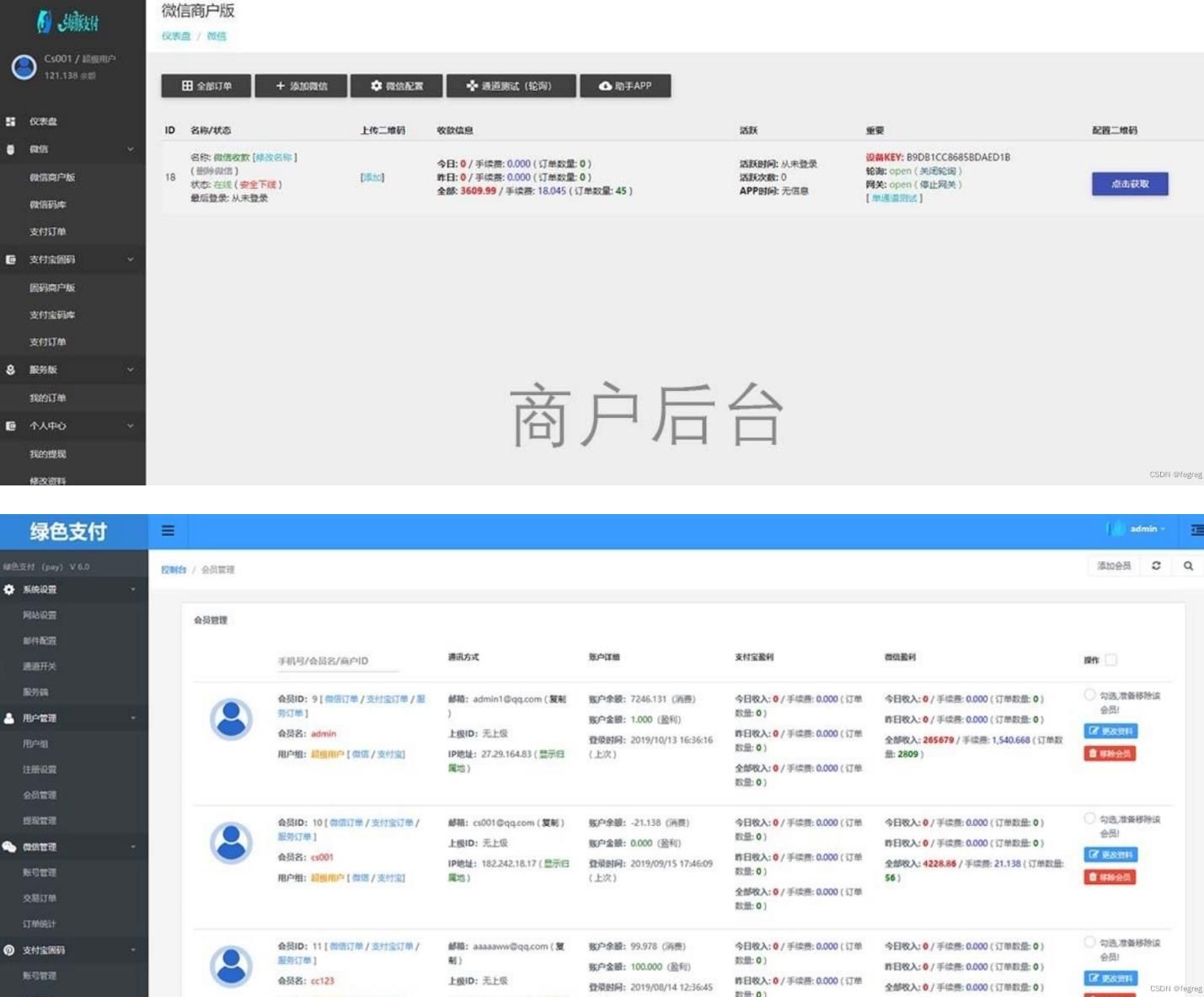The width and height of the screenshot is (1204, 997).
Task: Click the 助手APP cloud toolbar button
Action: pyautogui.click(x=625, y=86)
